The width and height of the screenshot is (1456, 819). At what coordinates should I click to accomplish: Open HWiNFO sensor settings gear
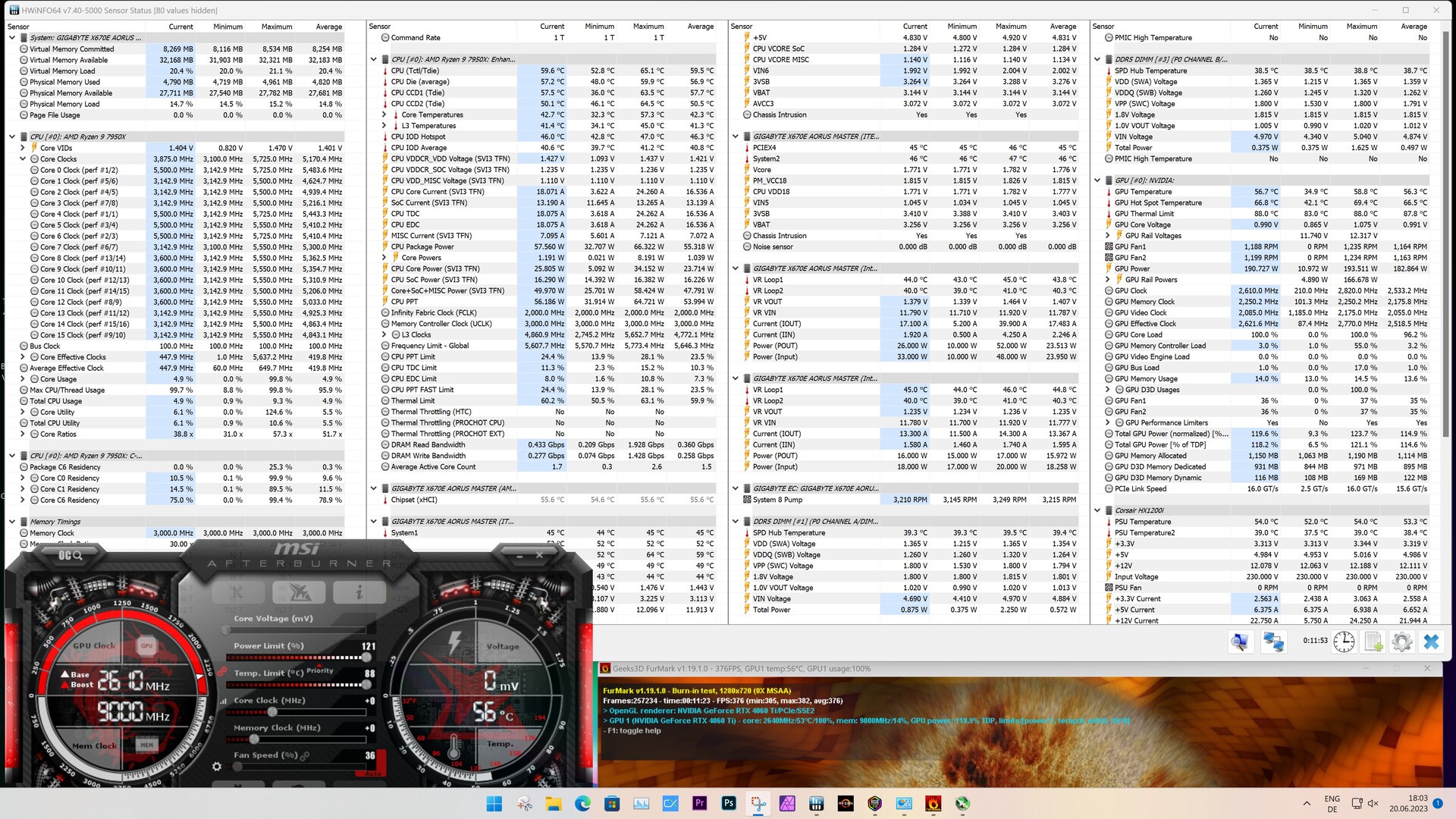[1401, 642]
